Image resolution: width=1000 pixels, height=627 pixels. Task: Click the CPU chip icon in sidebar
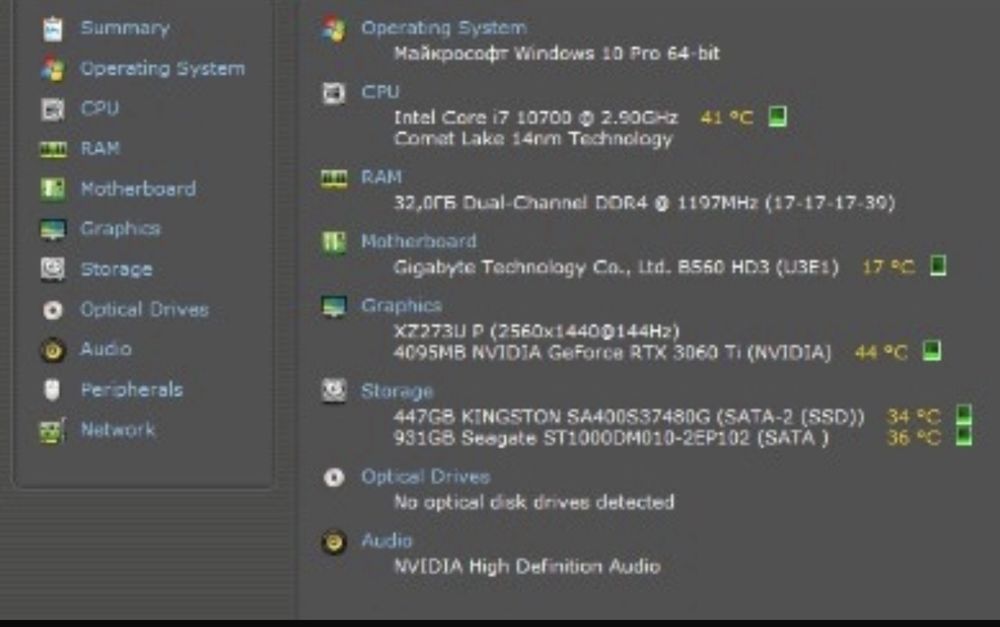pyautogui.click(x=53, y=109)
